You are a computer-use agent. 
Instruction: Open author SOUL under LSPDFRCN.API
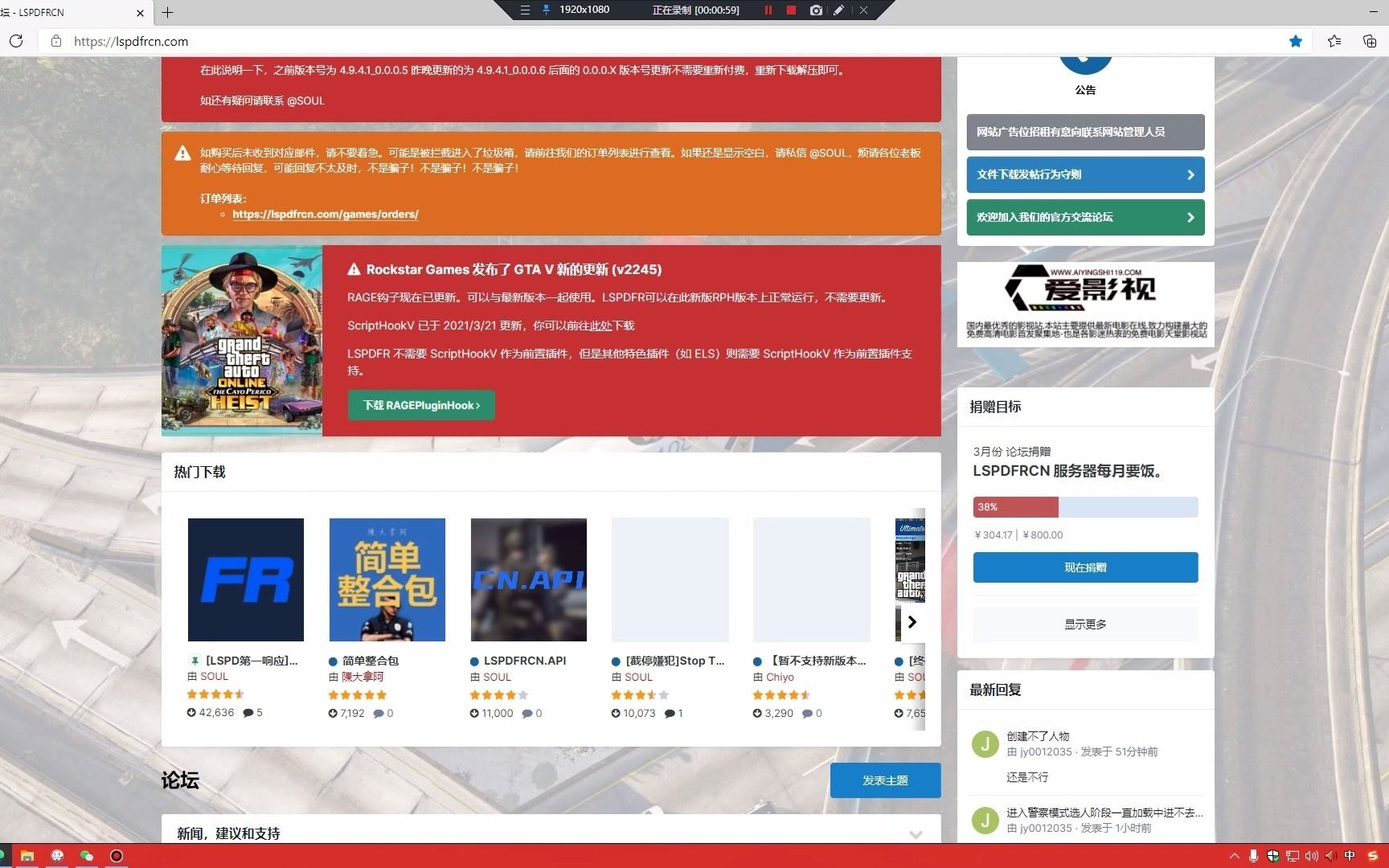click(497, 677)
